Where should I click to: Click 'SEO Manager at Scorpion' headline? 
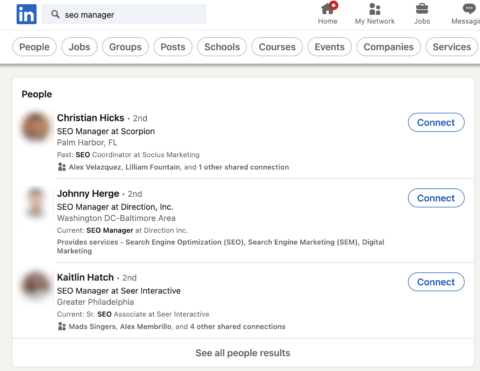point(106,131)
